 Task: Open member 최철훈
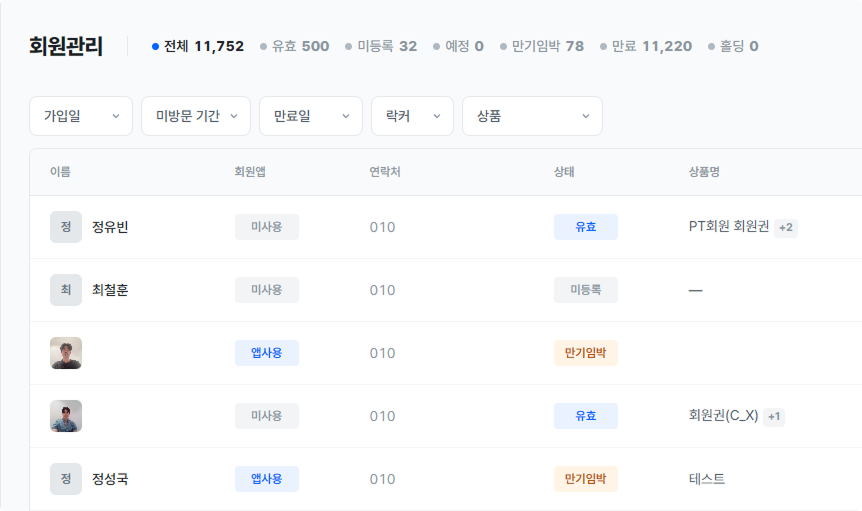click(x=110, y=290)
